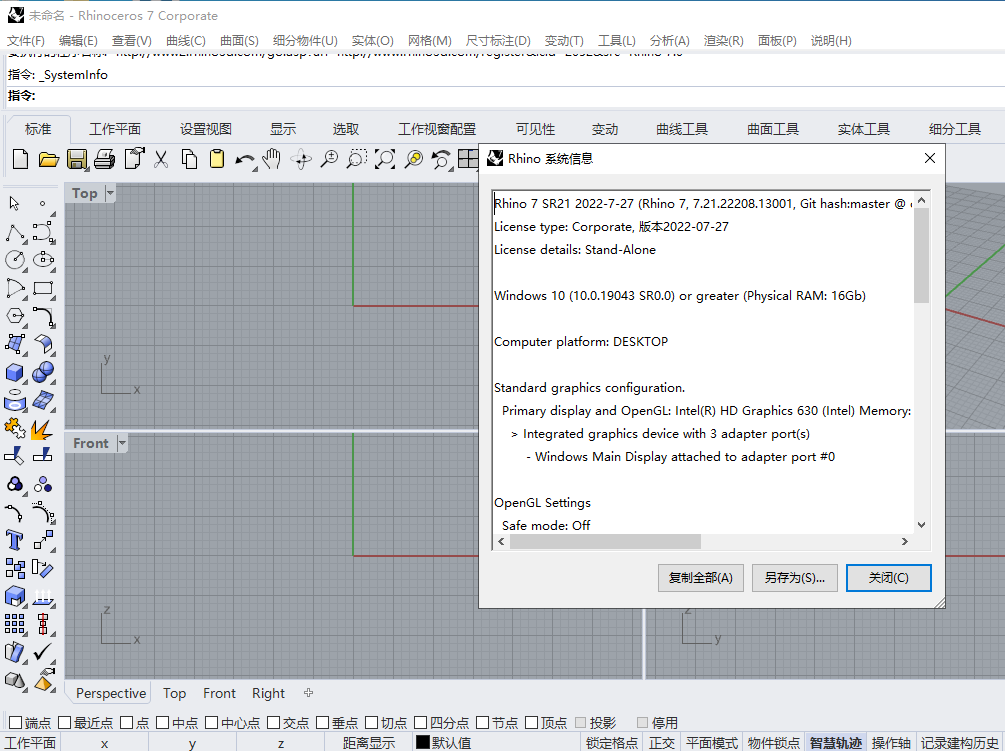Image resolution: width=1005 pixels, height=751 pixels.
Task: Click the 关闭(C) button
Action: coord(888,578)
